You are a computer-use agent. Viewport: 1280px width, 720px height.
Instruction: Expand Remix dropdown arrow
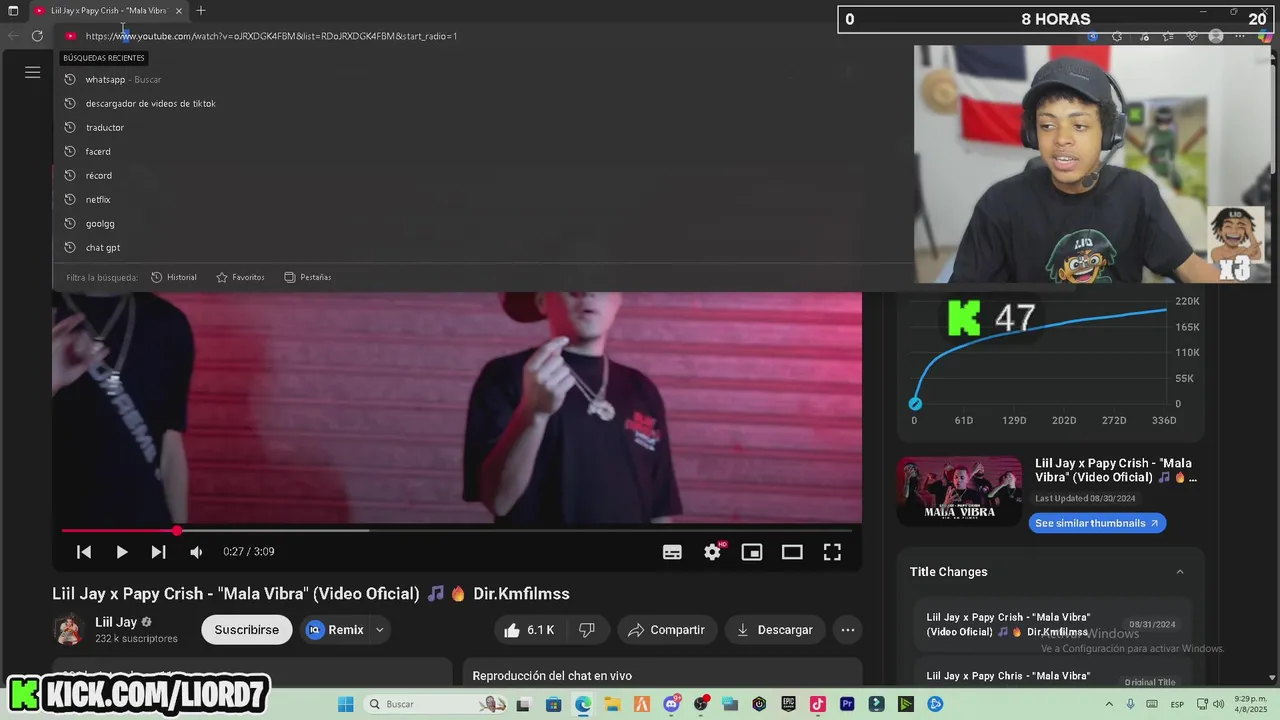tap(380, 630)
